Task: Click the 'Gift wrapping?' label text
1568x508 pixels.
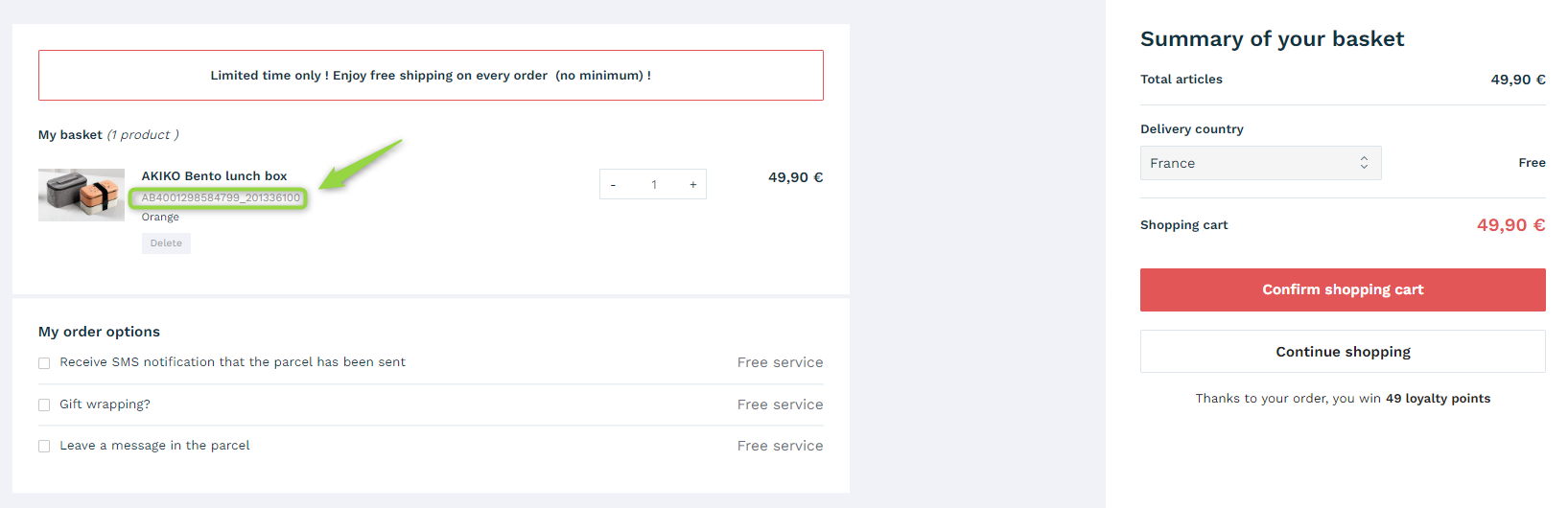Action: (105, 404)
